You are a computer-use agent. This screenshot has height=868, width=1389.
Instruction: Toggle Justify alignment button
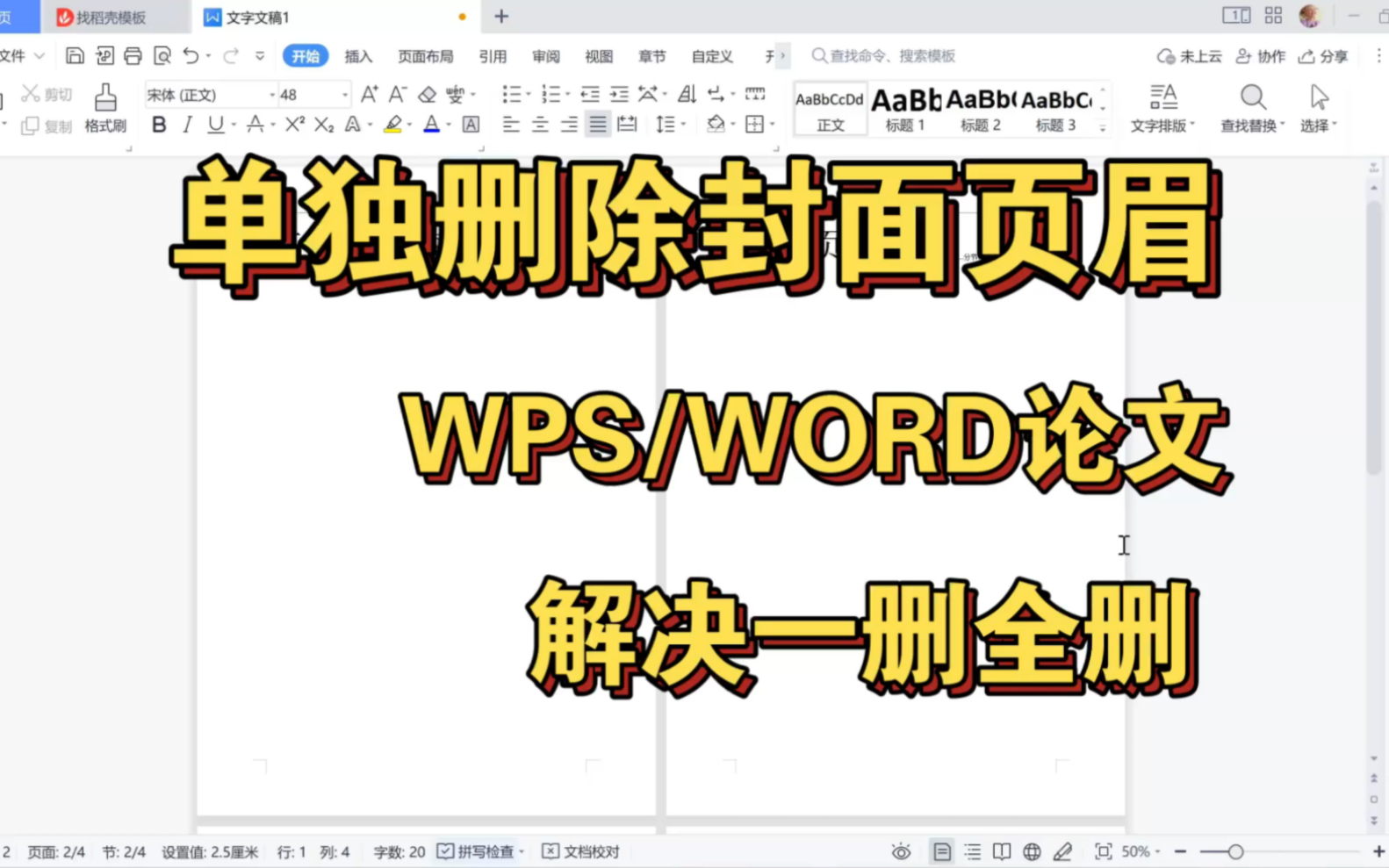pyautogui.click(x=598, y=125)
